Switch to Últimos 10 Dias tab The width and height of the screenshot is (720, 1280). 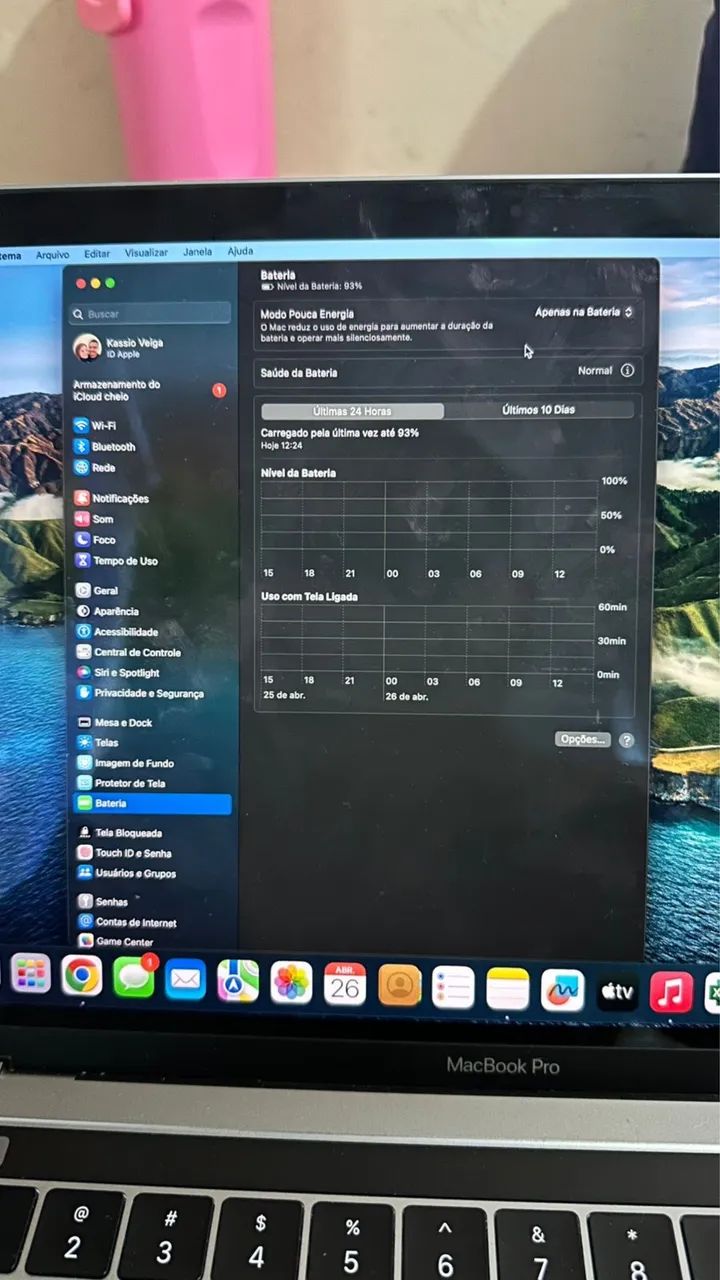[538, 410]
